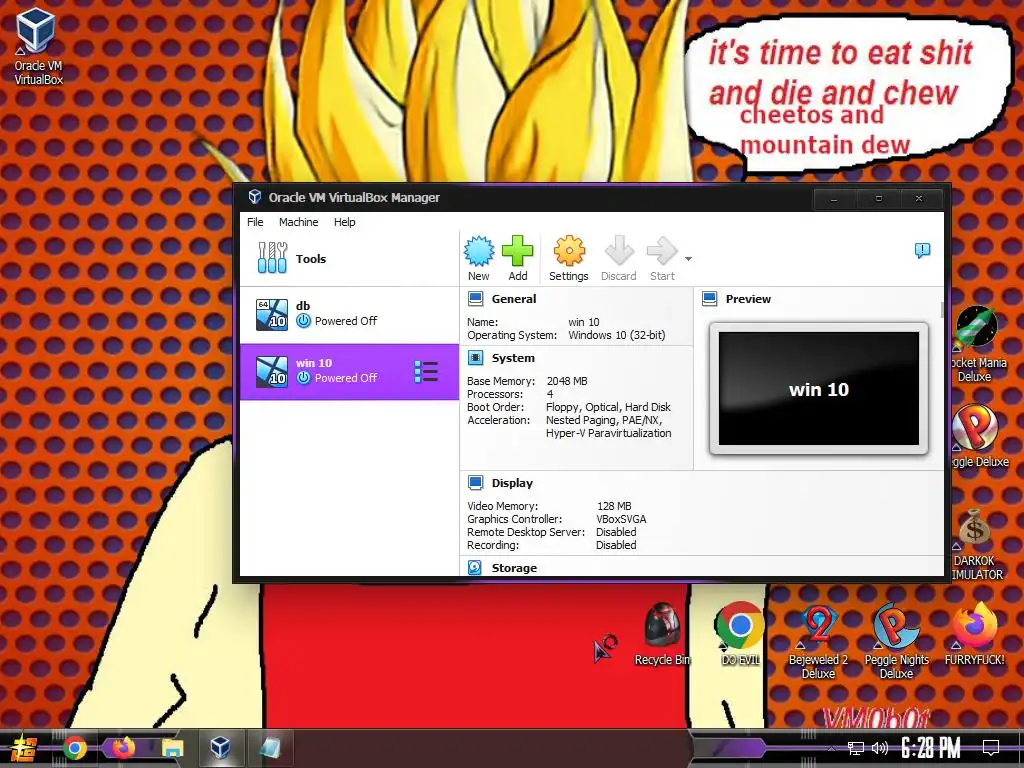Screen dimensions: 1024x768
Task: Click the notification center icon in VirtualBox toolbar
Action: pyautogui.click(x=922, y=250)
